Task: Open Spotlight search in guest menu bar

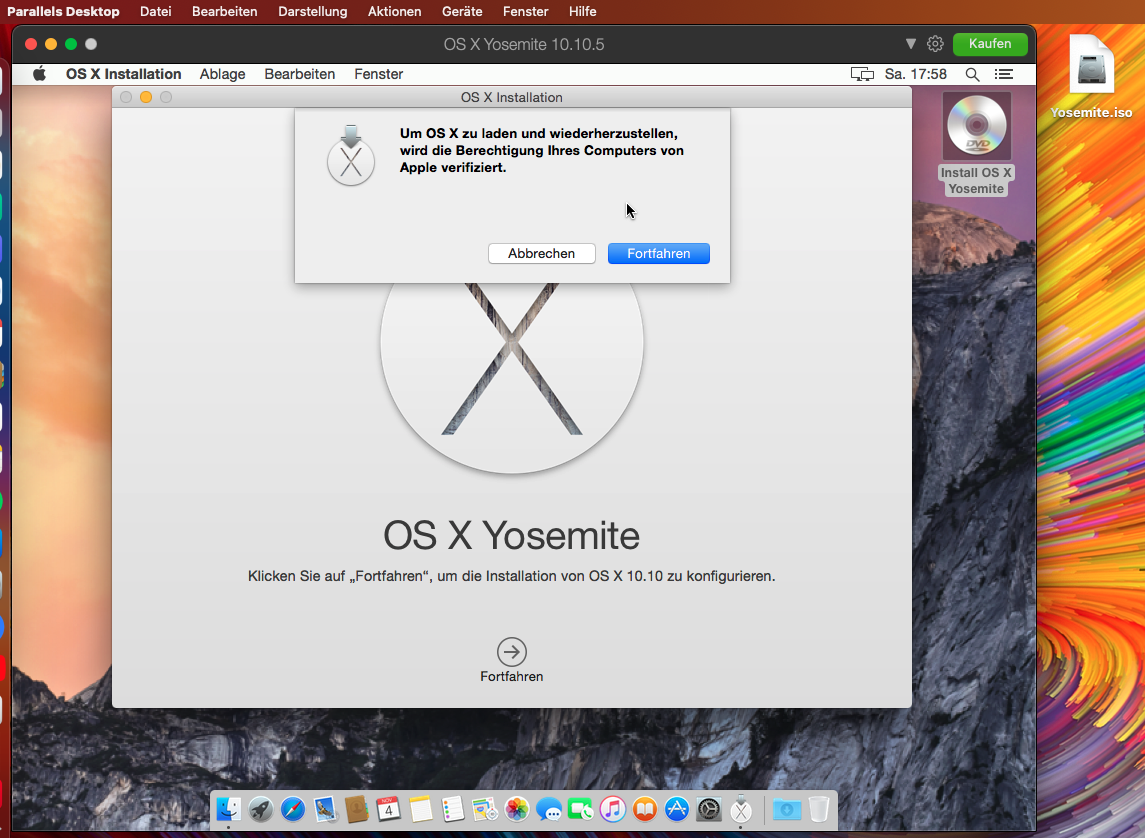Action: coord(972,74)
